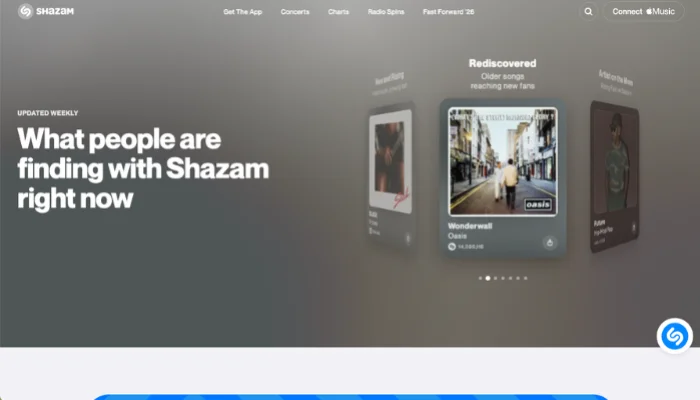Click the Shazam count icon under Oasis
The width and height of the screenshot is (700, 400).
[452, 246]
